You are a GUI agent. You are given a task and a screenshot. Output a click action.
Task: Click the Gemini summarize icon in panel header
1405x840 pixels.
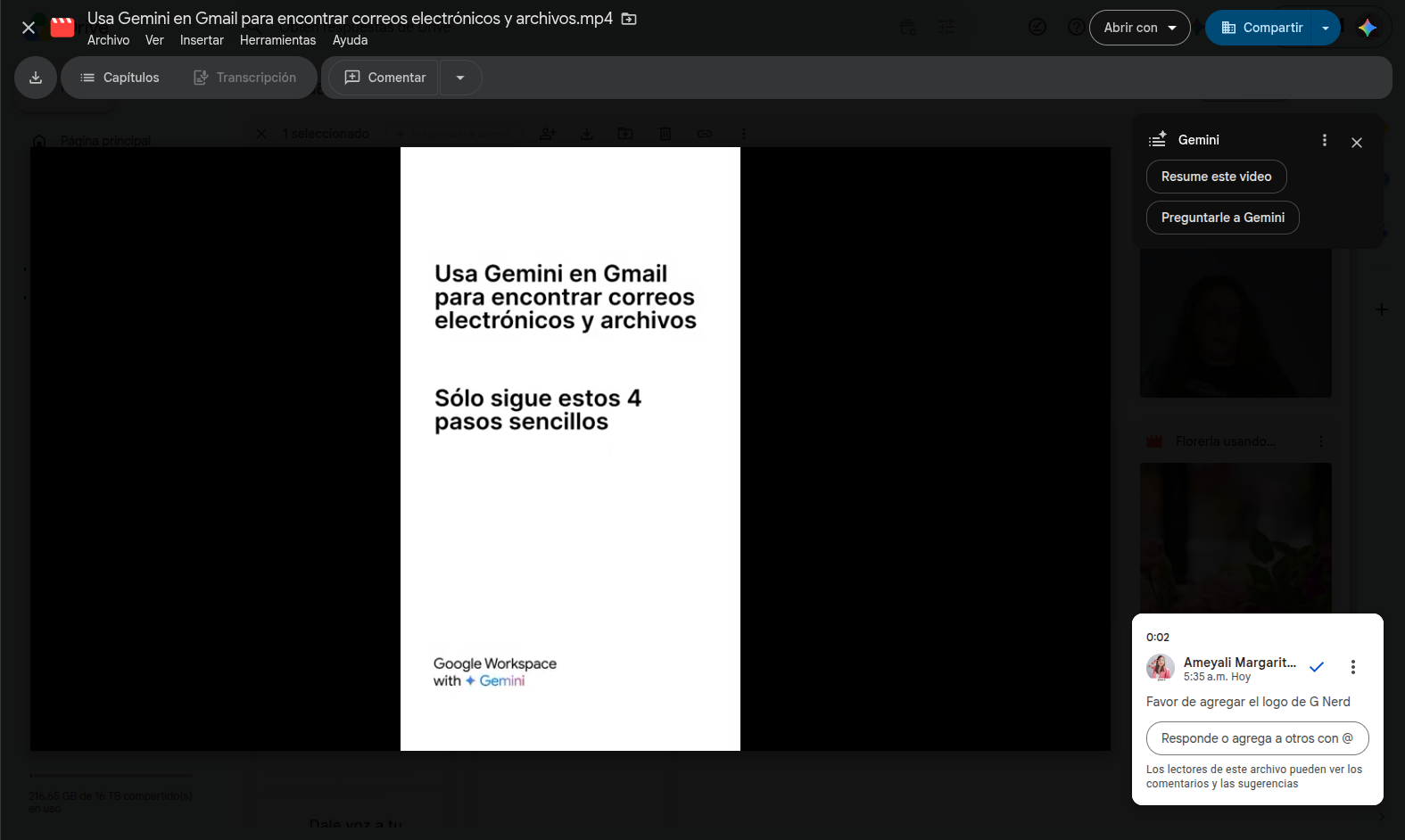point(1158,139)
